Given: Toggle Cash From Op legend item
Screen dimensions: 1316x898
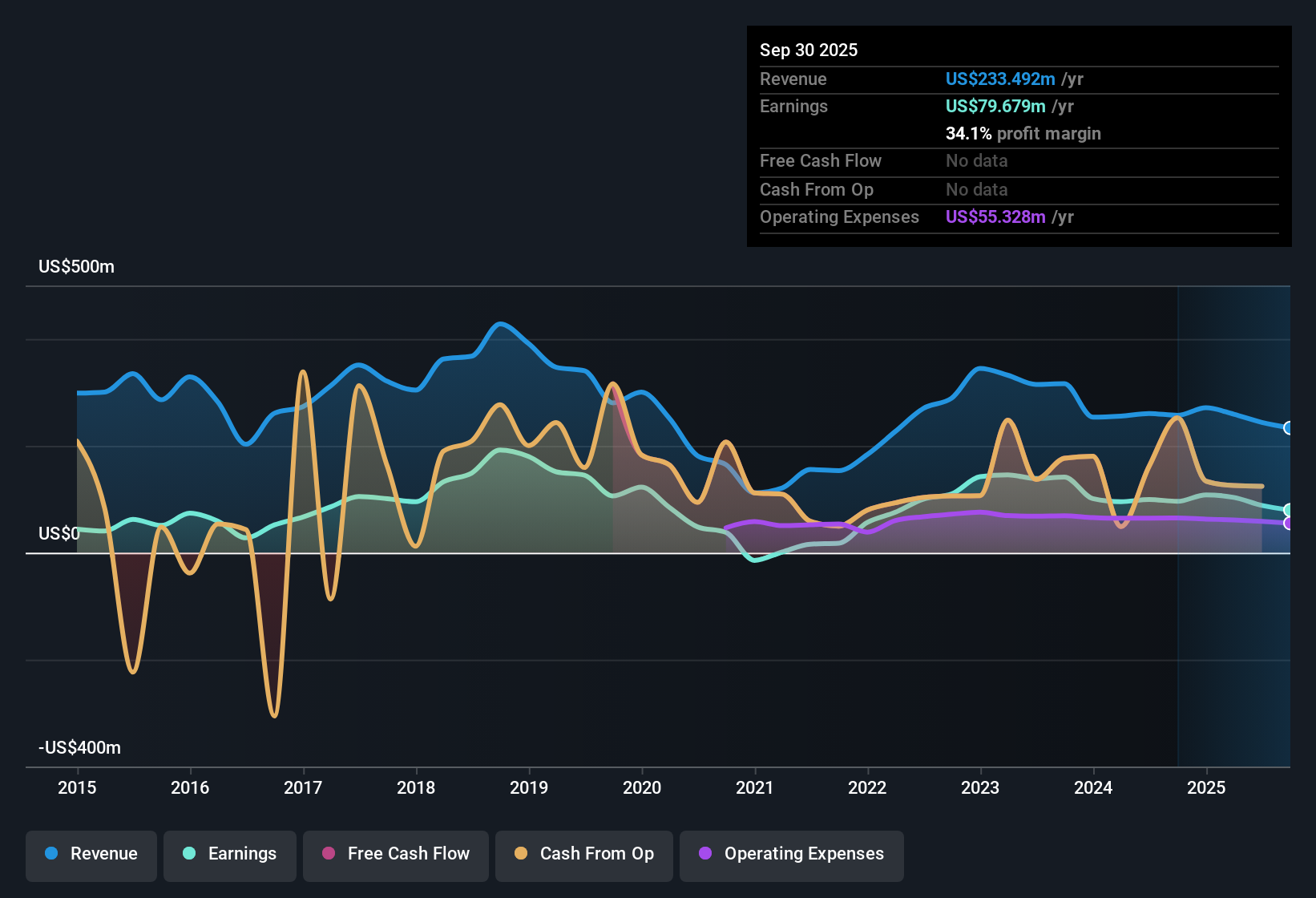Looking at the screenshot, I should click(584, 854).
